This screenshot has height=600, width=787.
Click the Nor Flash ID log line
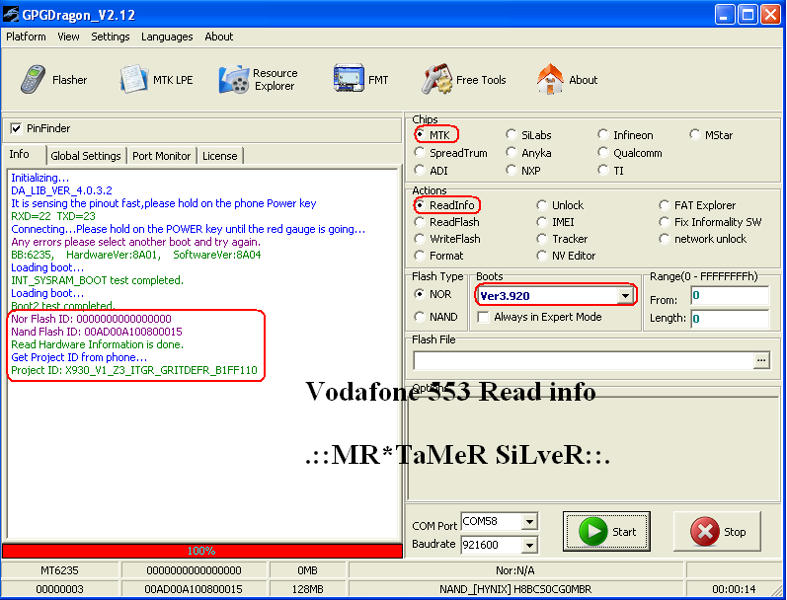(x=91, y=319)
